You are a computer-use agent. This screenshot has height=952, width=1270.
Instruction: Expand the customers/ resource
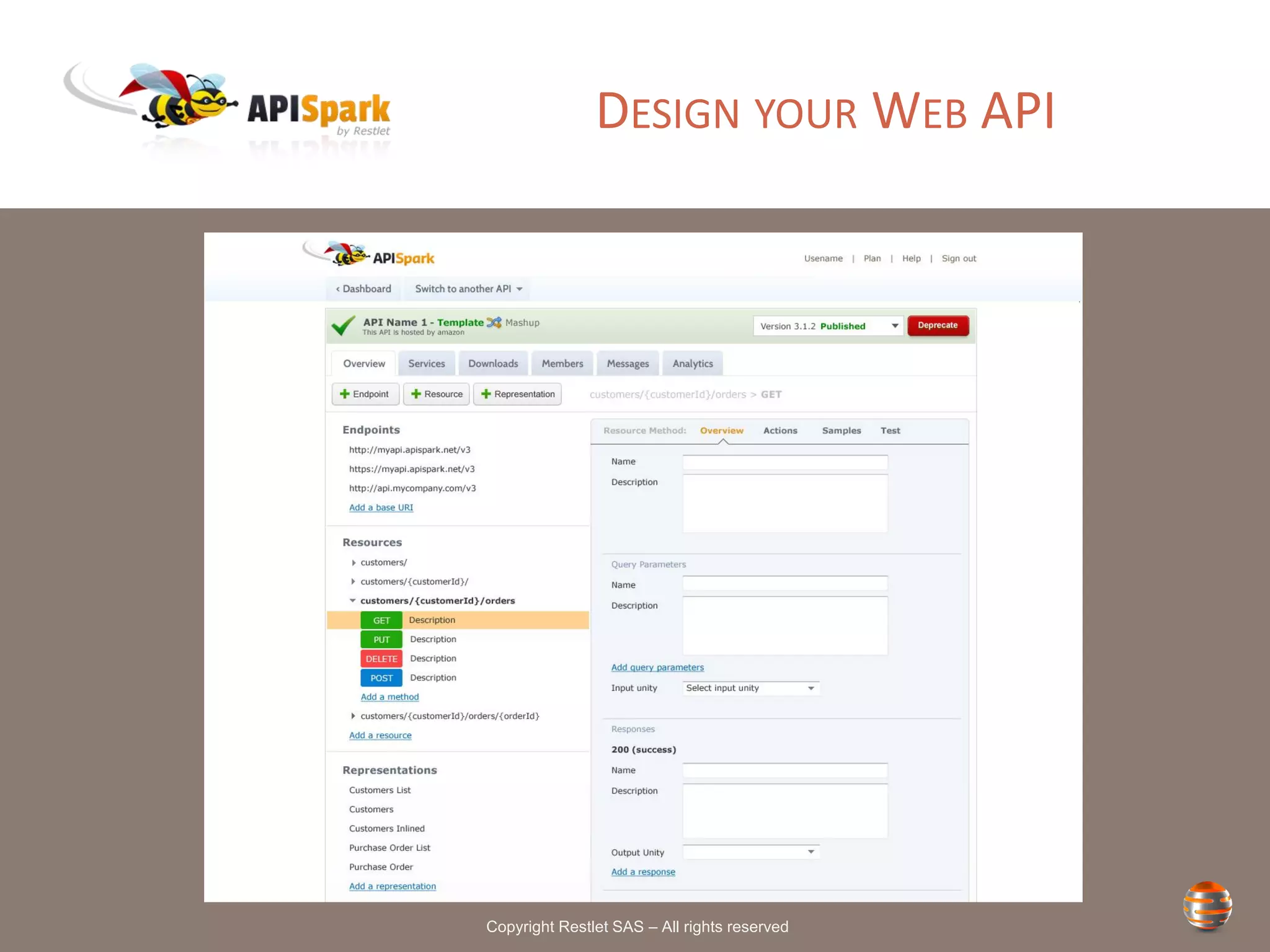353,563
